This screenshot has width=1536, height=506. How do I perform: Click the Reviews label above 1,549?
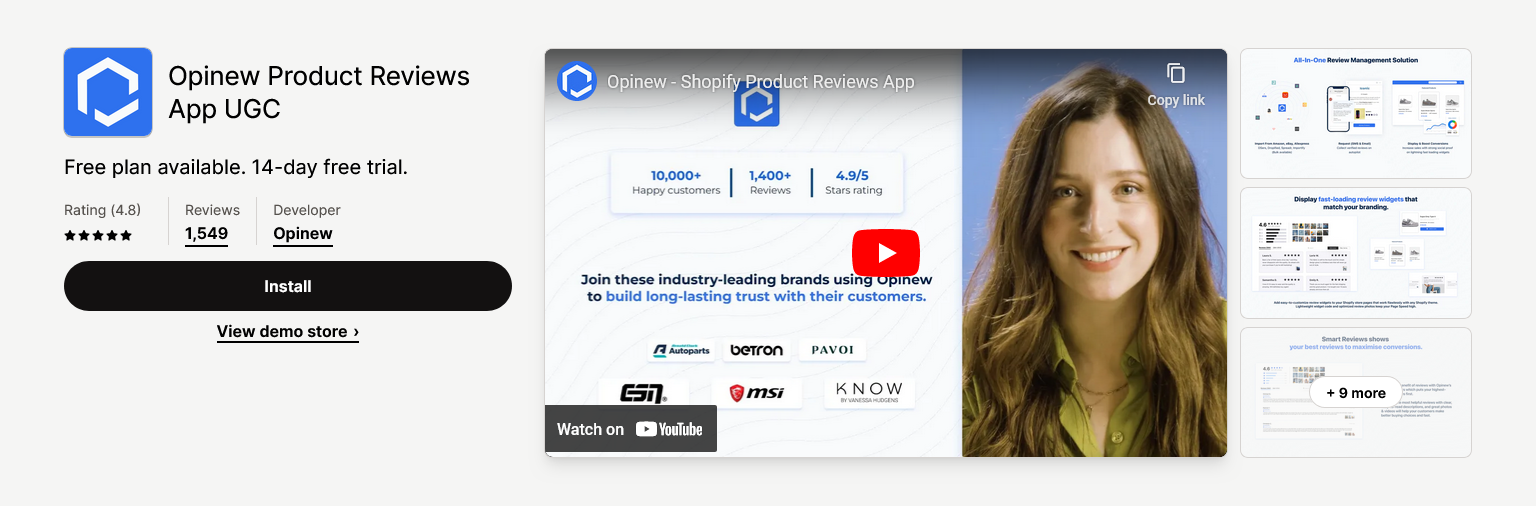point(212,210)
